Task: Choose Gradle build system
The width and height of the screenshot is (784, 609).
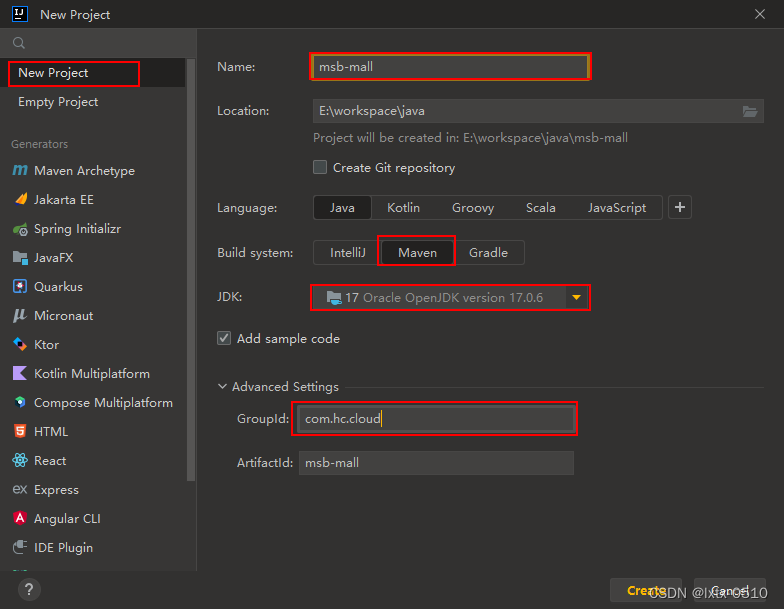Action: tap(488, 252)
